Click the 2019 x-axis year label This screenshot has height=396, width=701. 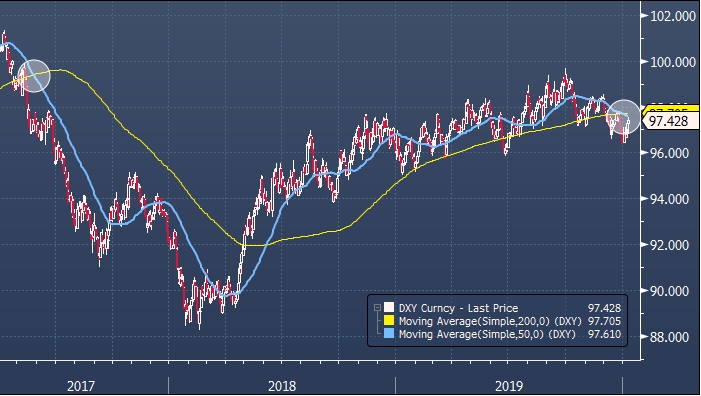pyautogui.click(x=509, y=386)
